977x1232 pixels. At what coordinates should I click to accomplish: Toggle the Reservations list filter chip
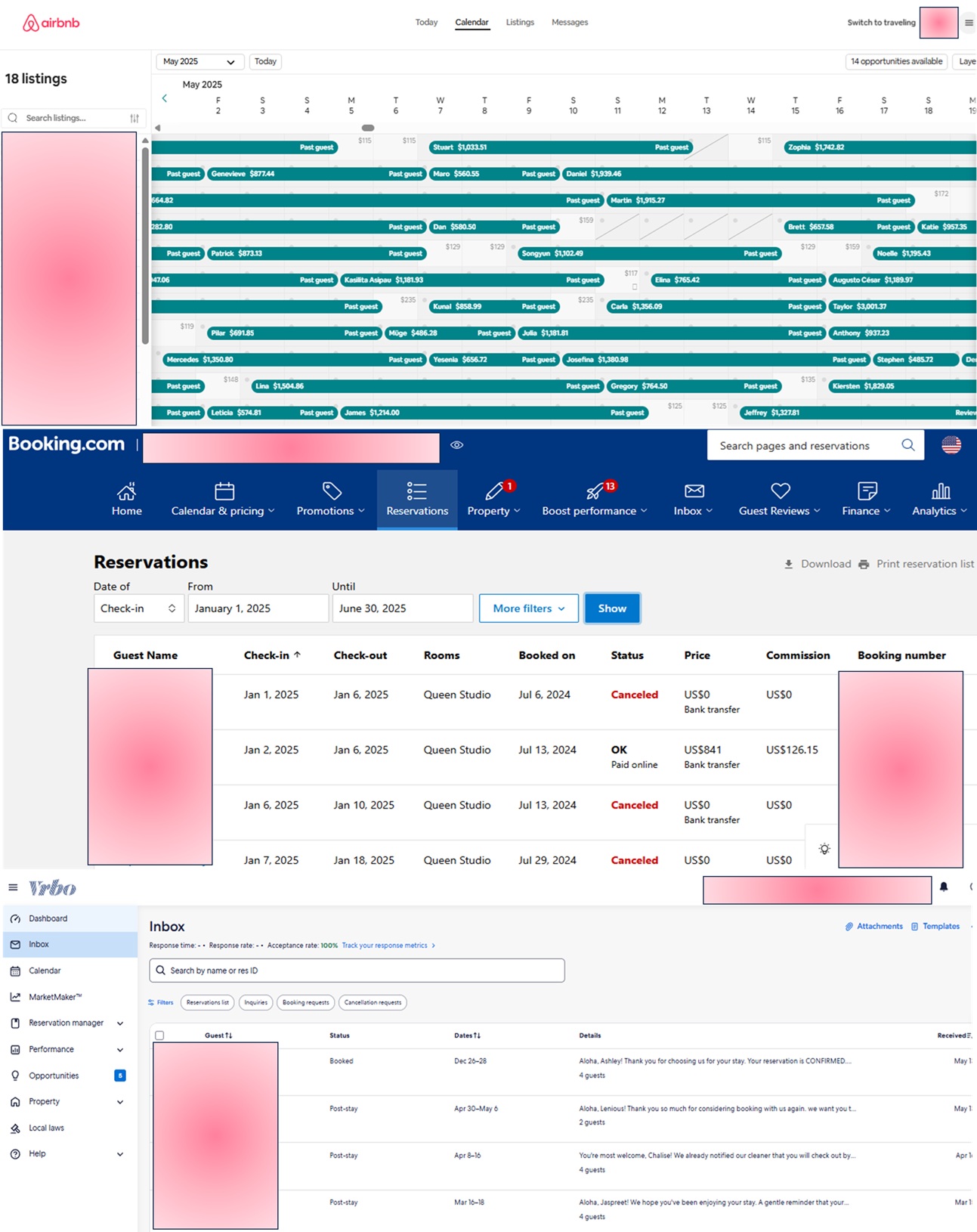208,1002
